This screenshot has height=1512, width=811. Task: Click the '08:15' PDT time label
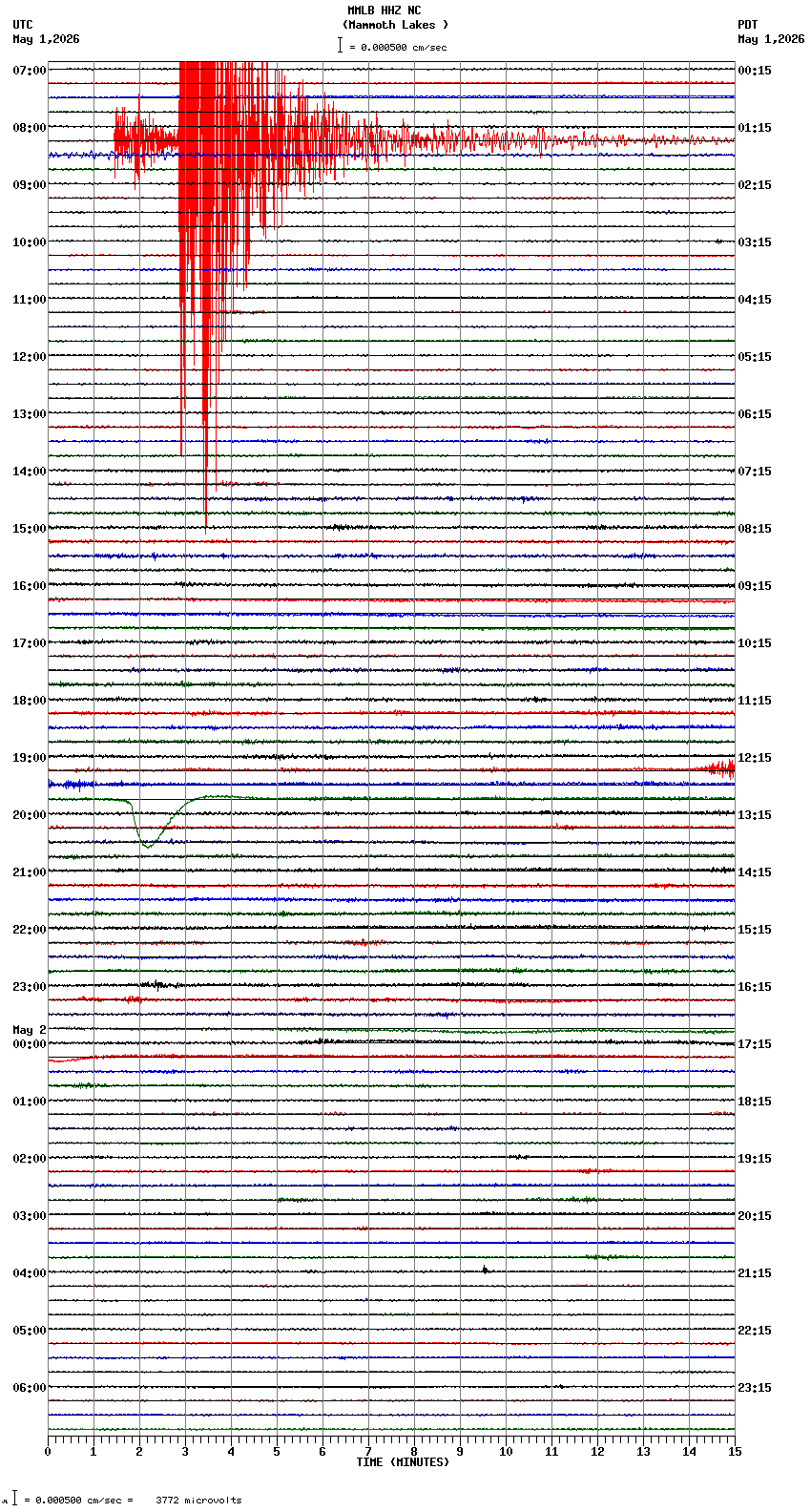click(x=755, y=529)
